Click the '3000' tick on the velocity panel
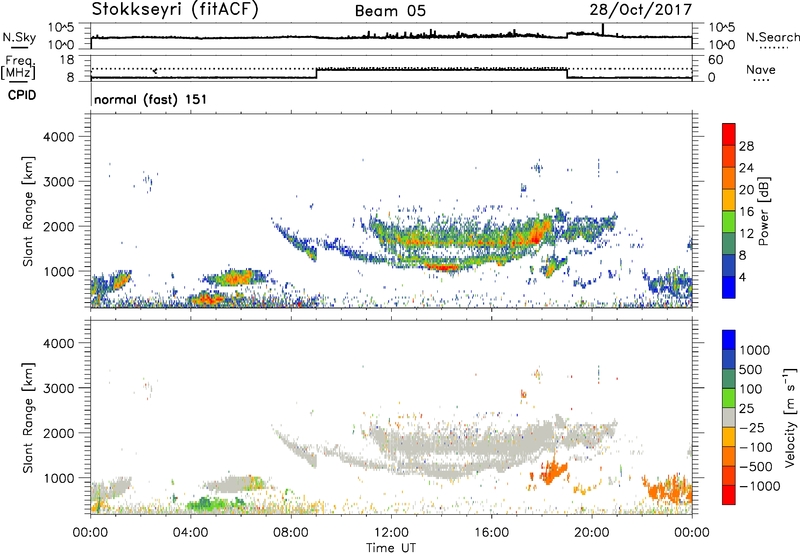The width and height of the screenshot is (800, 554). (58, 388)
